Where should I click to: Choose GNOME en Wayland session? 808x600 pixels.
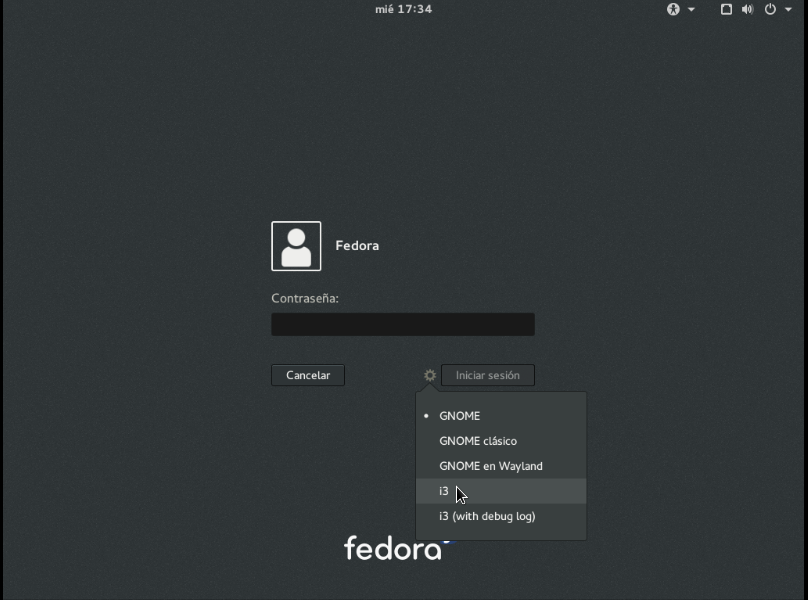[x=501, y=466]
